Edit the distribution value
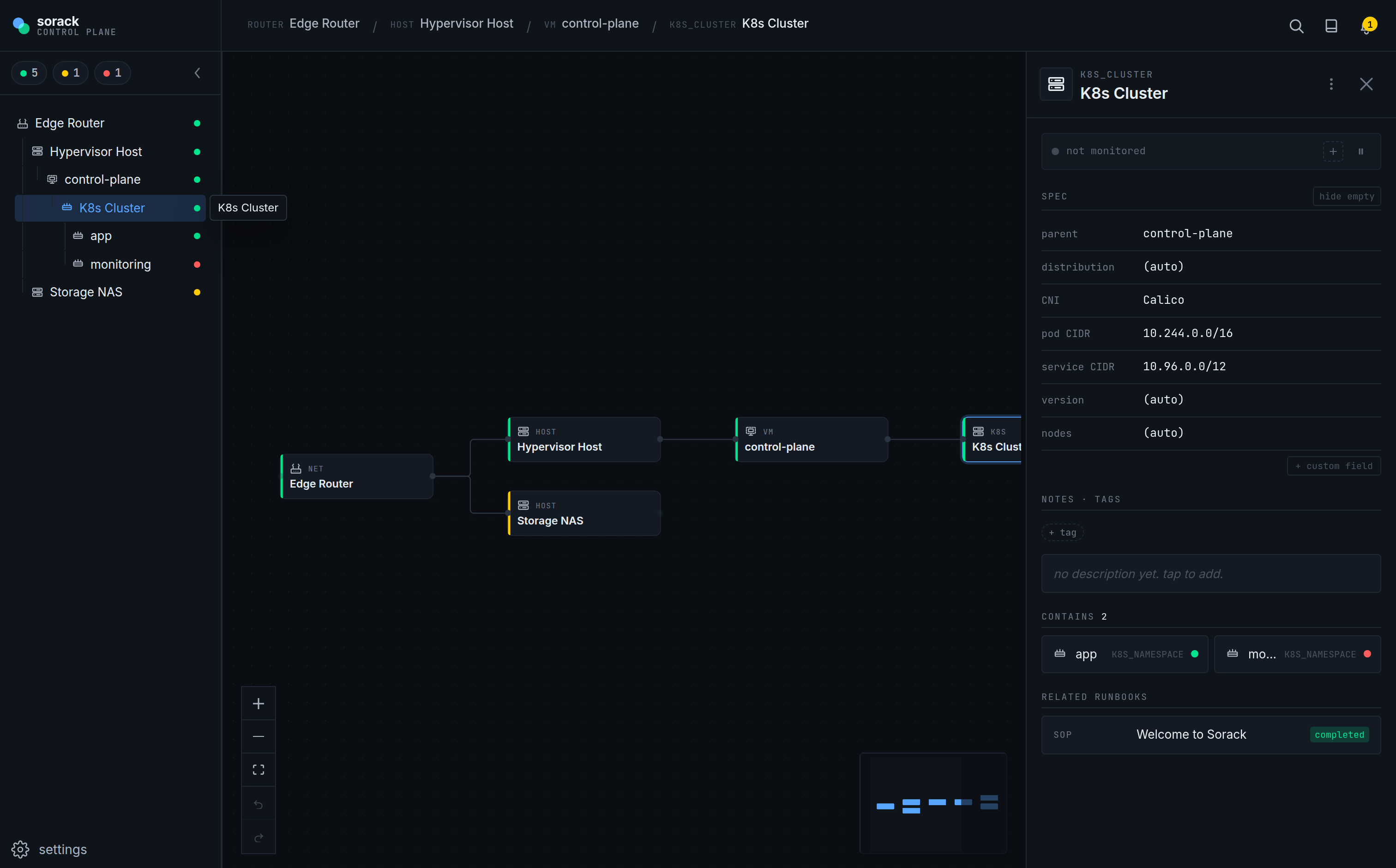1396x868 pixels. click(x=1163, y=266)
